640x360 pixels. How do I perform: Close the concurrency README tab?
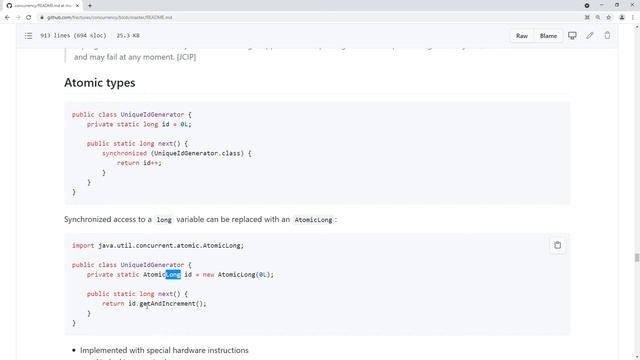point(77,6)
